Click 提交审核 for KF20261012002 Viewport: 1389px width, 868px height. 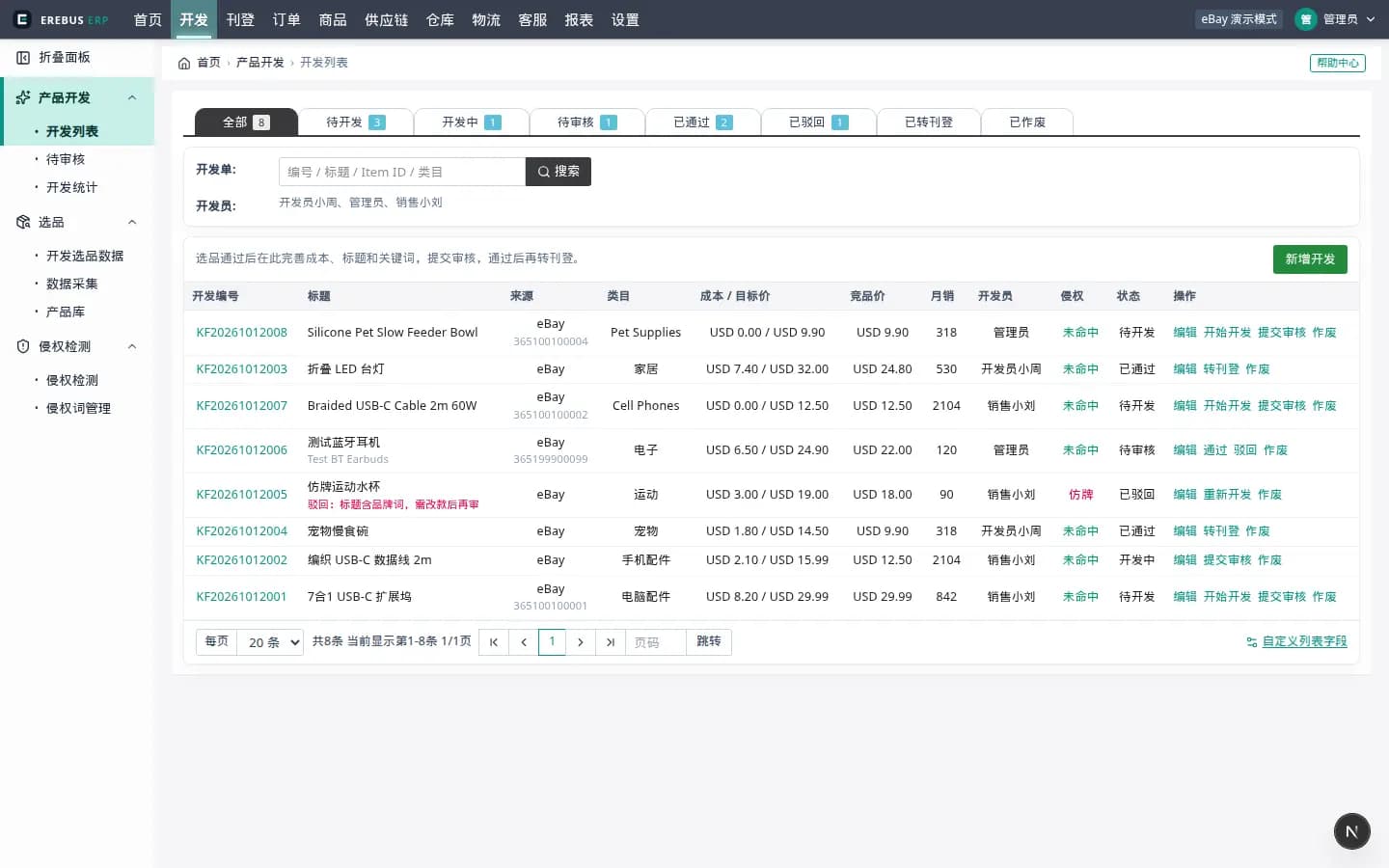coord(1227,560)
